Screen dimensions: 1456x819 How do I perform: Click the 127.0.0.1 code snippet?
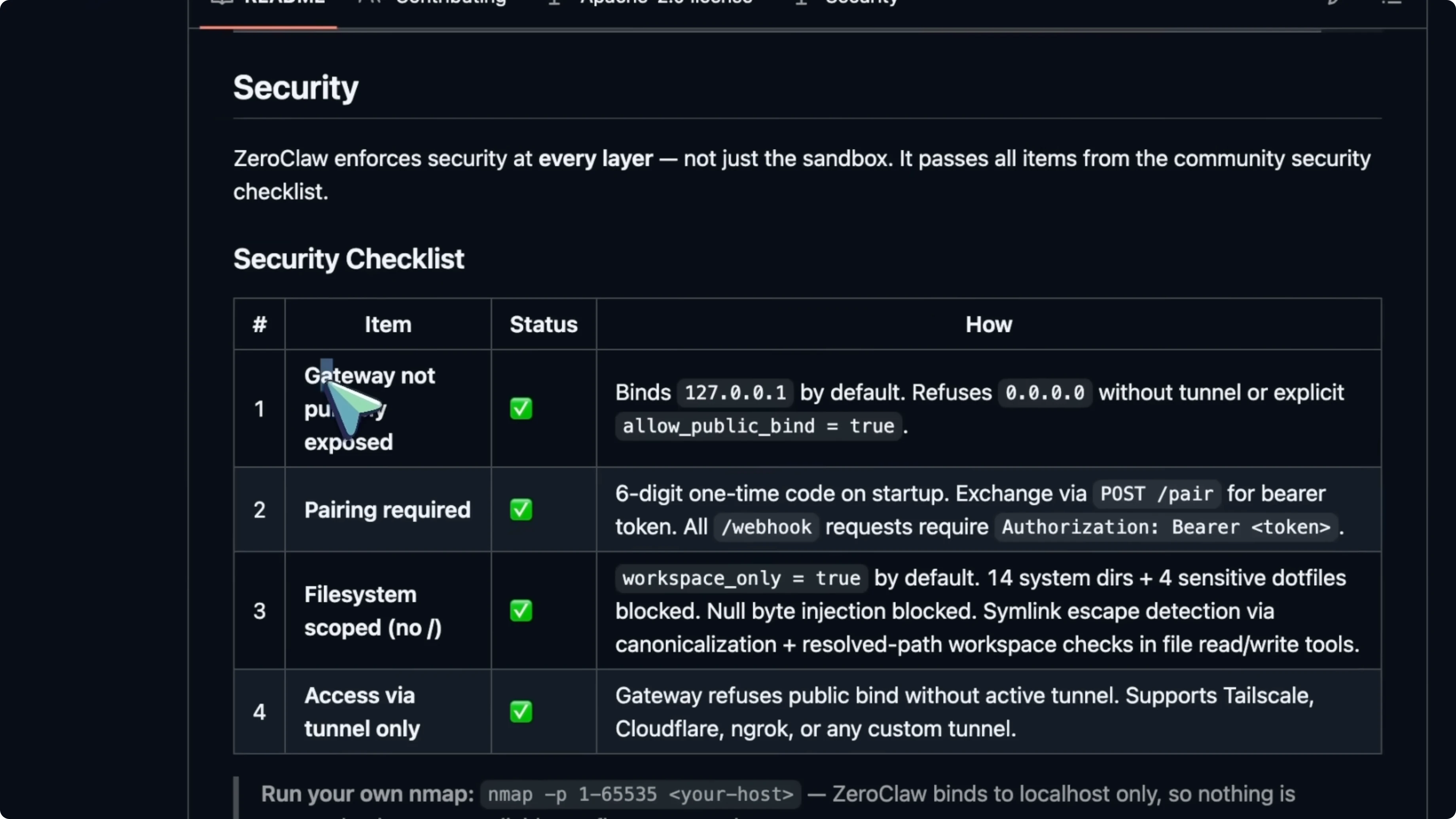[735, 393]
